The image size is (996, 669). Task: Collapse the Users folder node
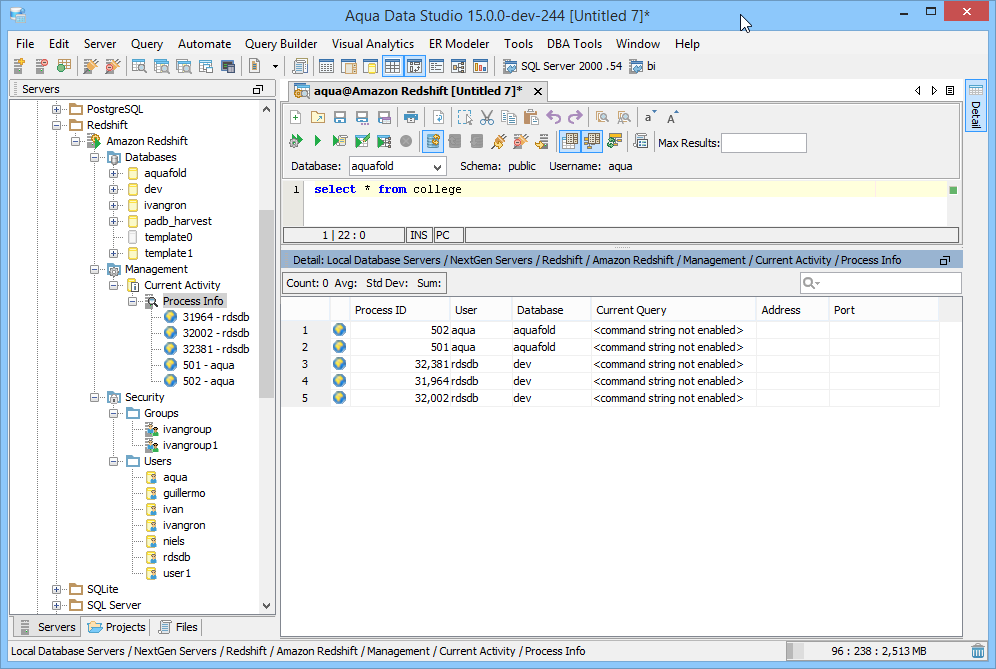click(113, 461)
